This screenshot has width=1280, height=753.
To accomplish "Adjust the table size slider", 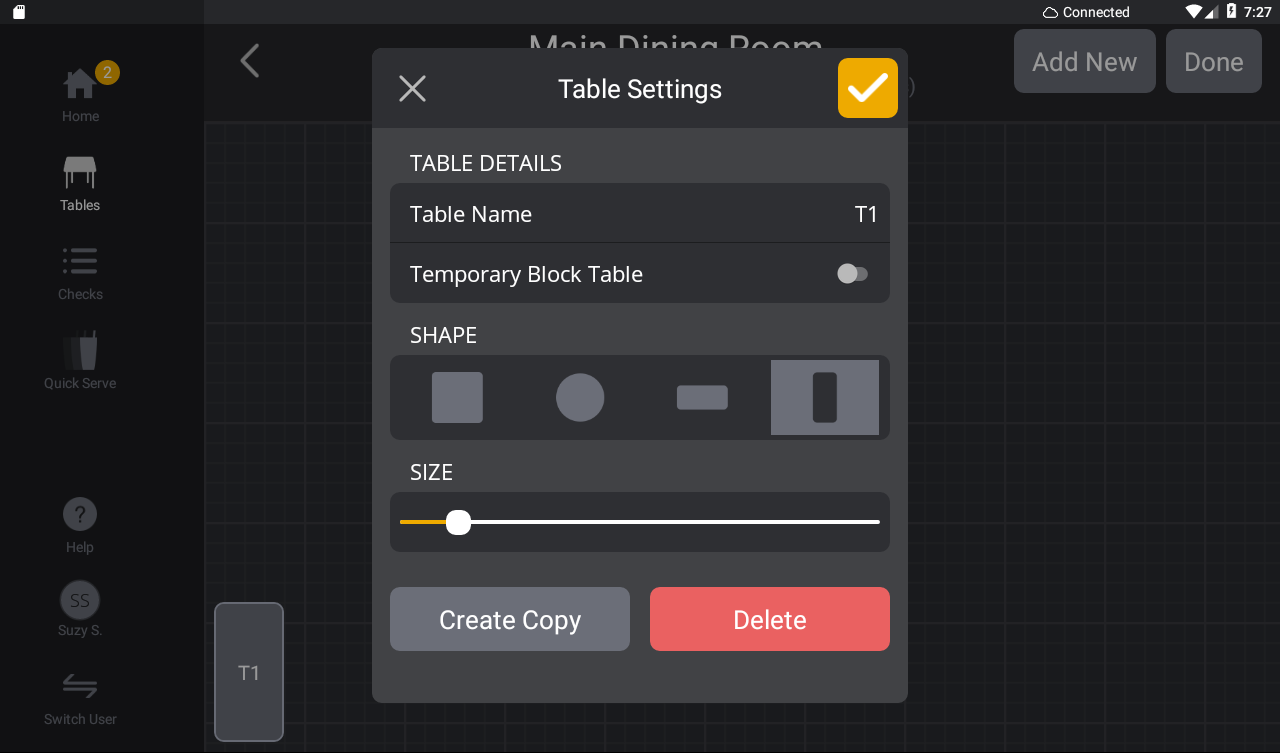I will tap(459, 521).
